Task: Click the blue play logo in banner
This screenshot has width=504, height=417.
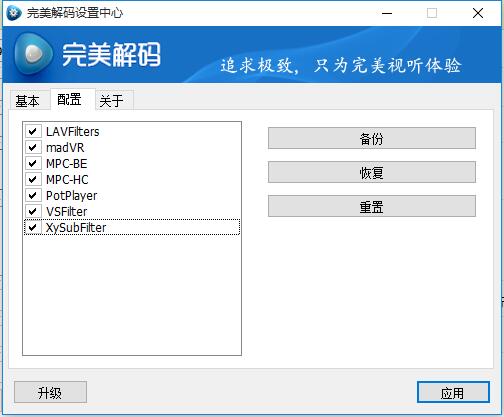Action: (33, 53)
